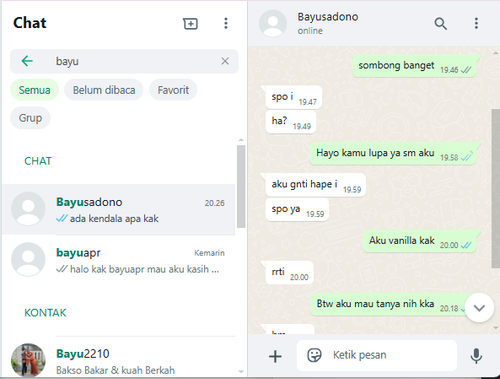Click the 'ha?' message
Screen dimensions: 500x379
(x=291, y=122)
